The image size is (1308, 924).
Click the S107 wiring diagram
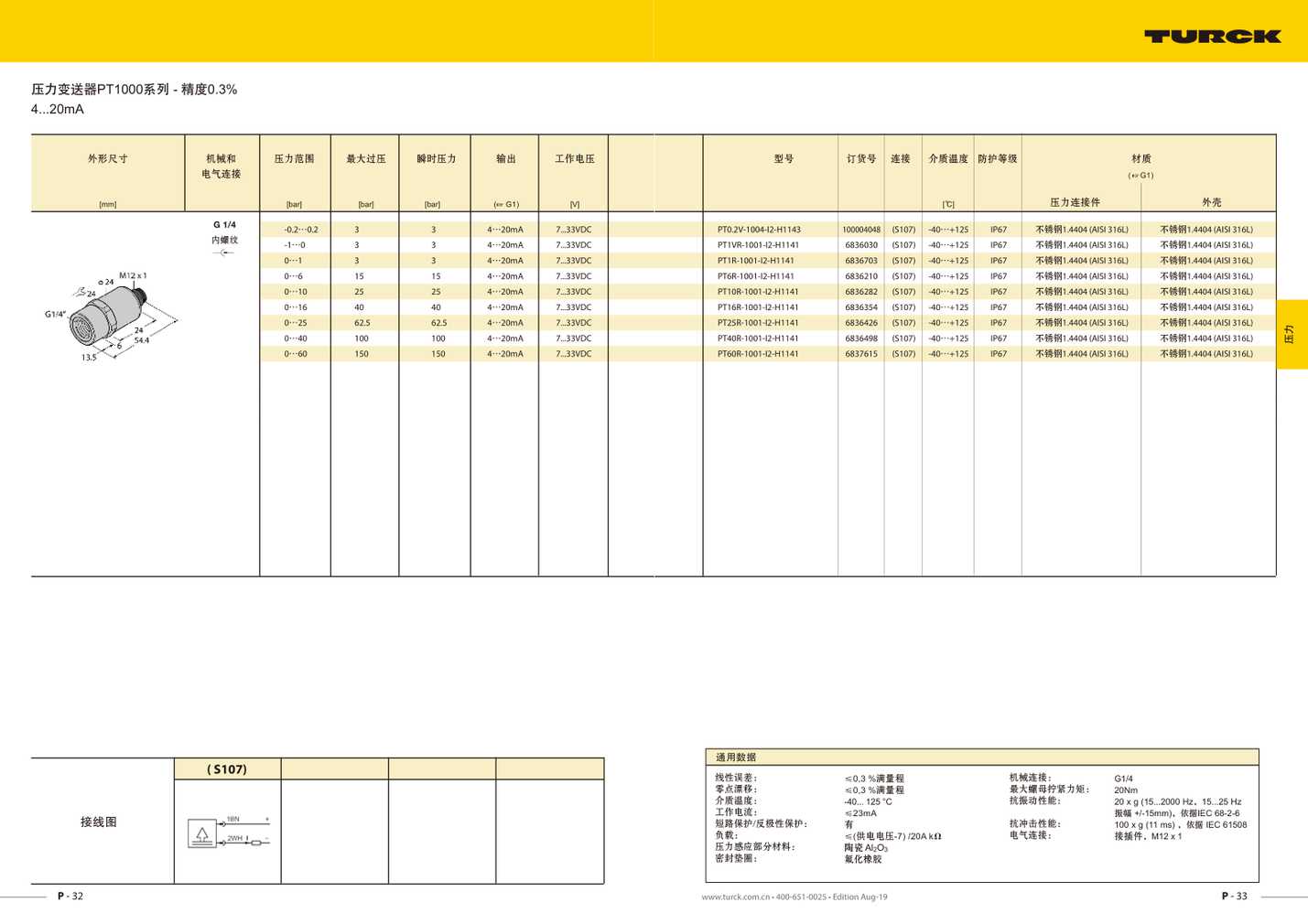229,833
